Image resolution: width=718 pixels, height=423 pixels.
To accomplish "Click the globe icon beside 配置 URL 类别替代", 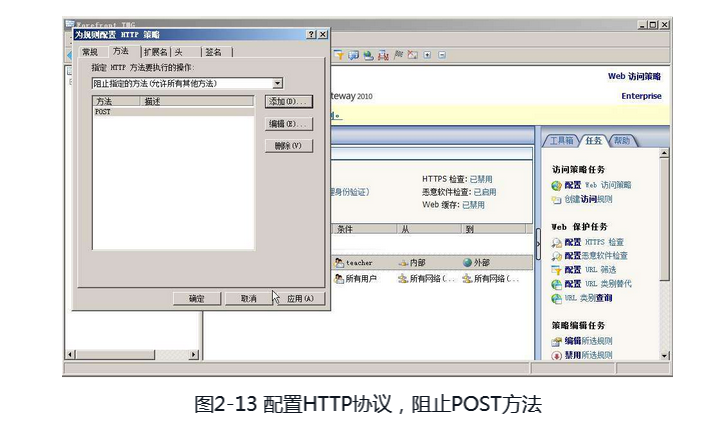I will pyautogui.click(x=556, y=284).
